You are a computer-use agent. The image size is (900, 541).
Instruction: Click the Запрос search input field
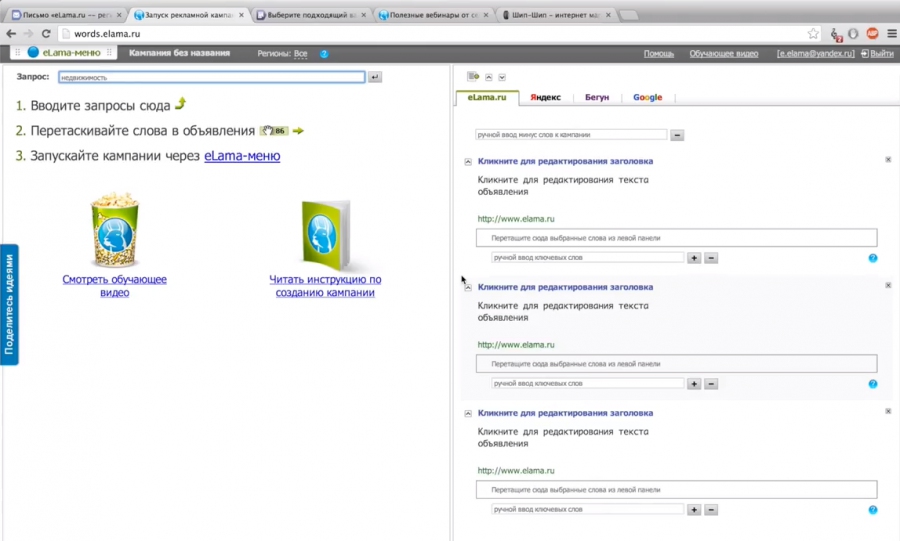click(x=211, y=77)
